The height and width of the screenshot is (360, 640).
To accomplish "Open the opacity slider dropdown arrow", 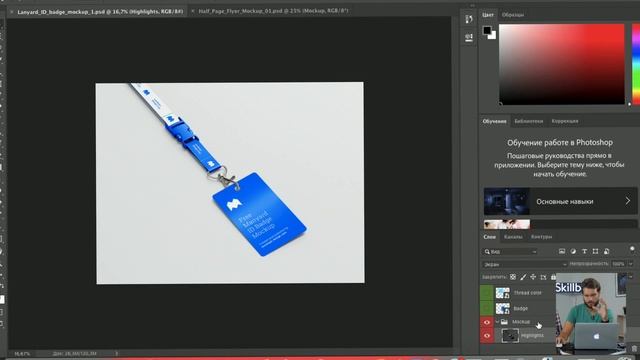I will (631, 264).
